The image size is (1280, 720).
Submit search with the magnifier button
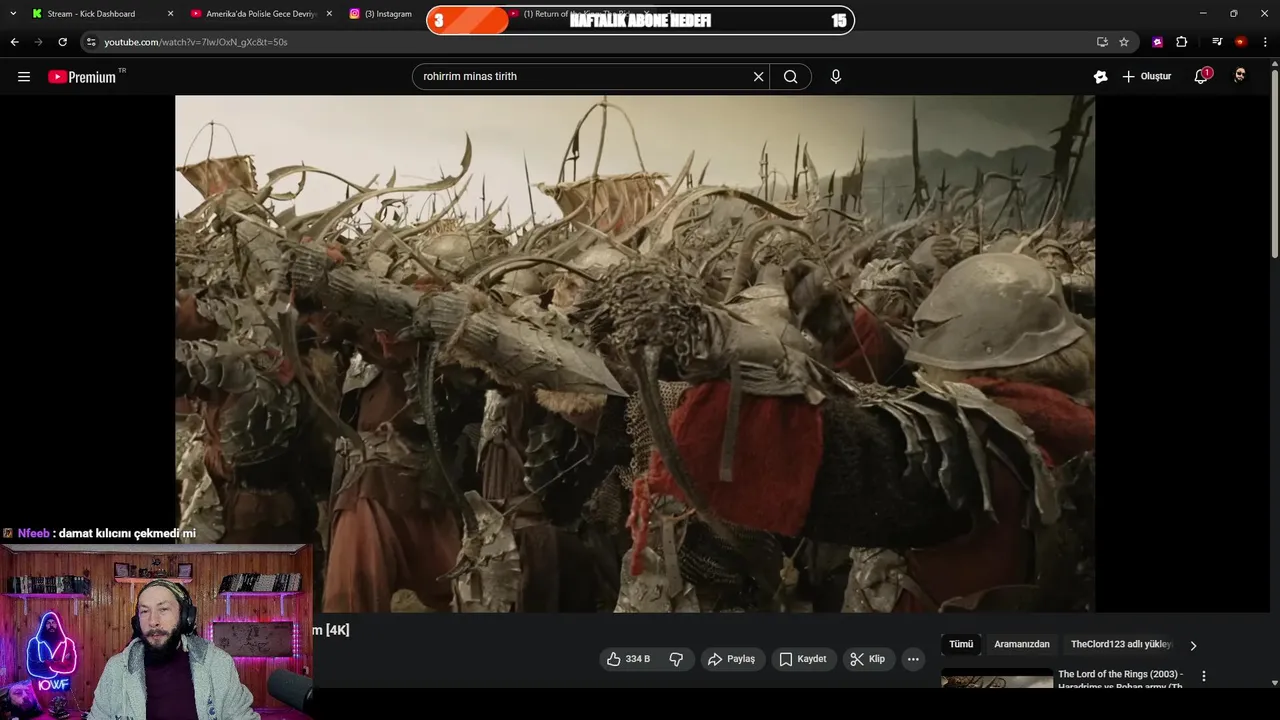(x=790, y=77)
